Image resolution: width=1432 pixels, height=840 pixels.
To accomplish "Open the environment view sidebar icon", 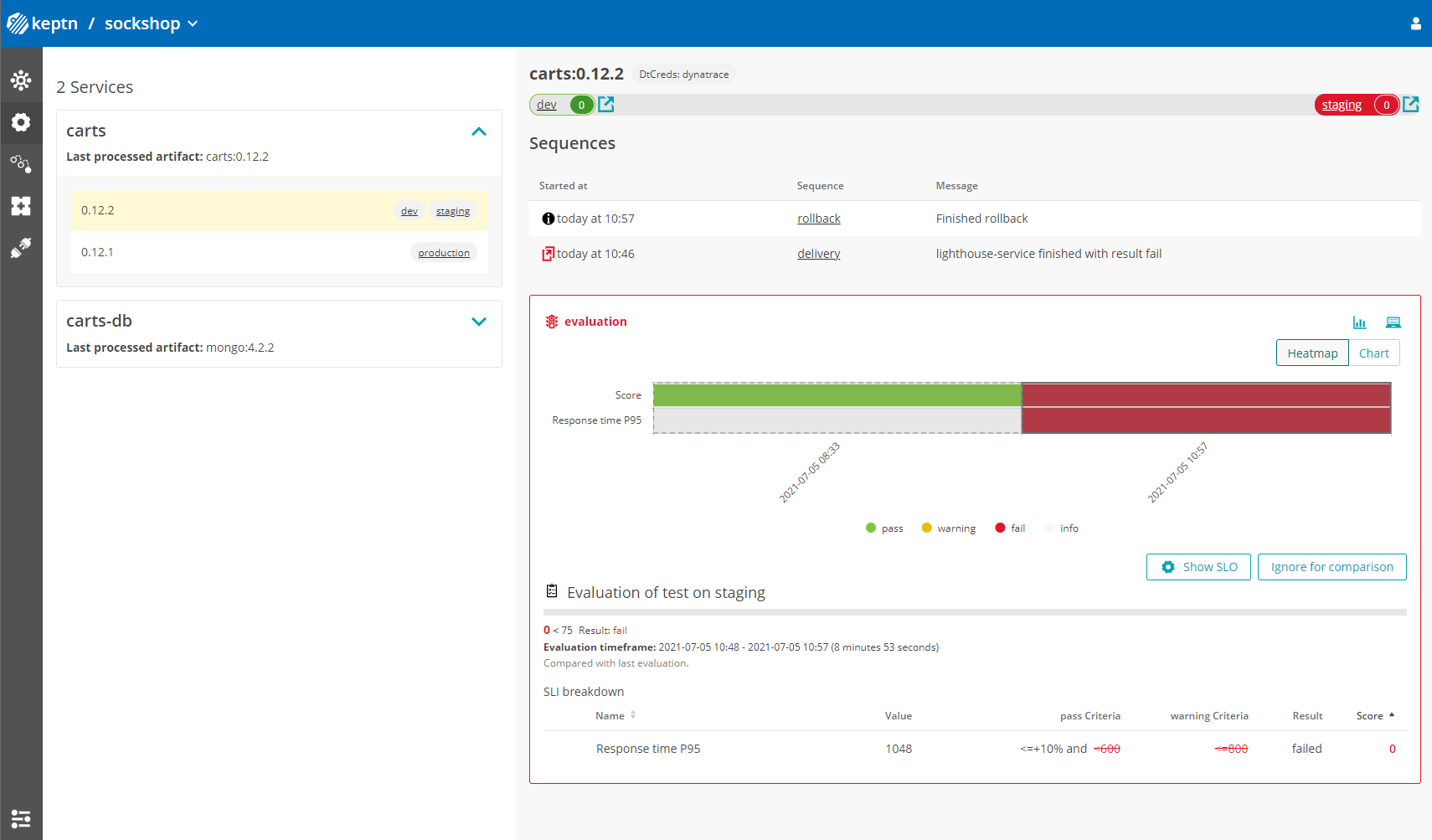I will [x=21, y=80].
